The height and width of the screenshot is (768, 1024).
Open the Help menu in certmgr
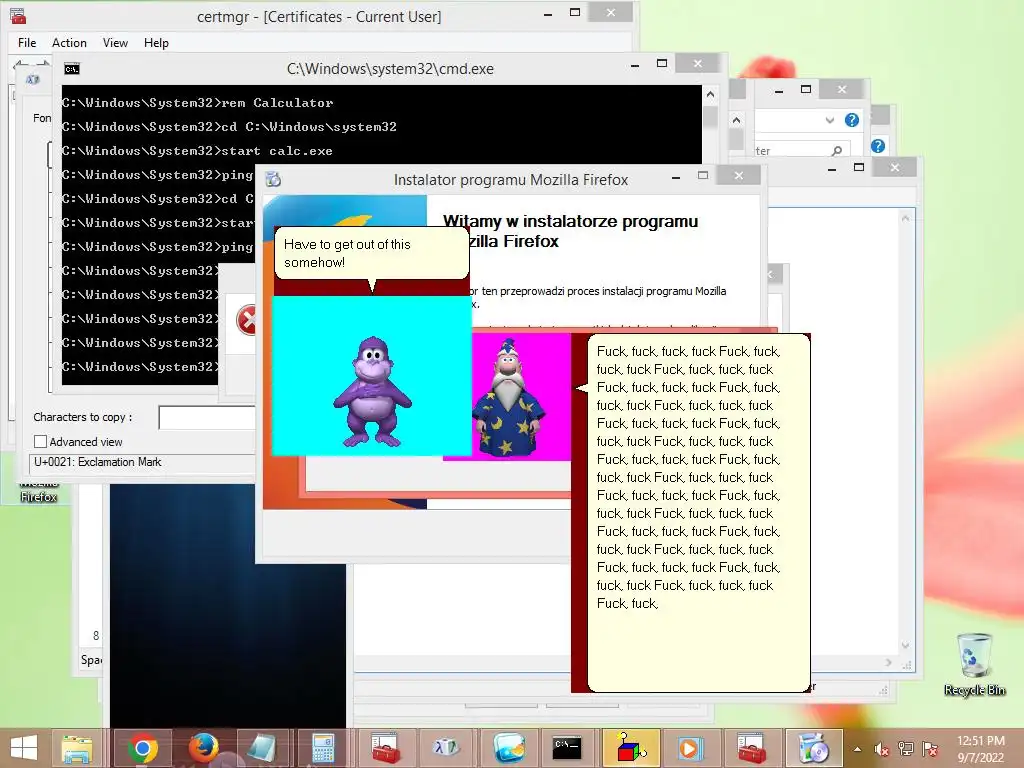[x=156, y=42]
